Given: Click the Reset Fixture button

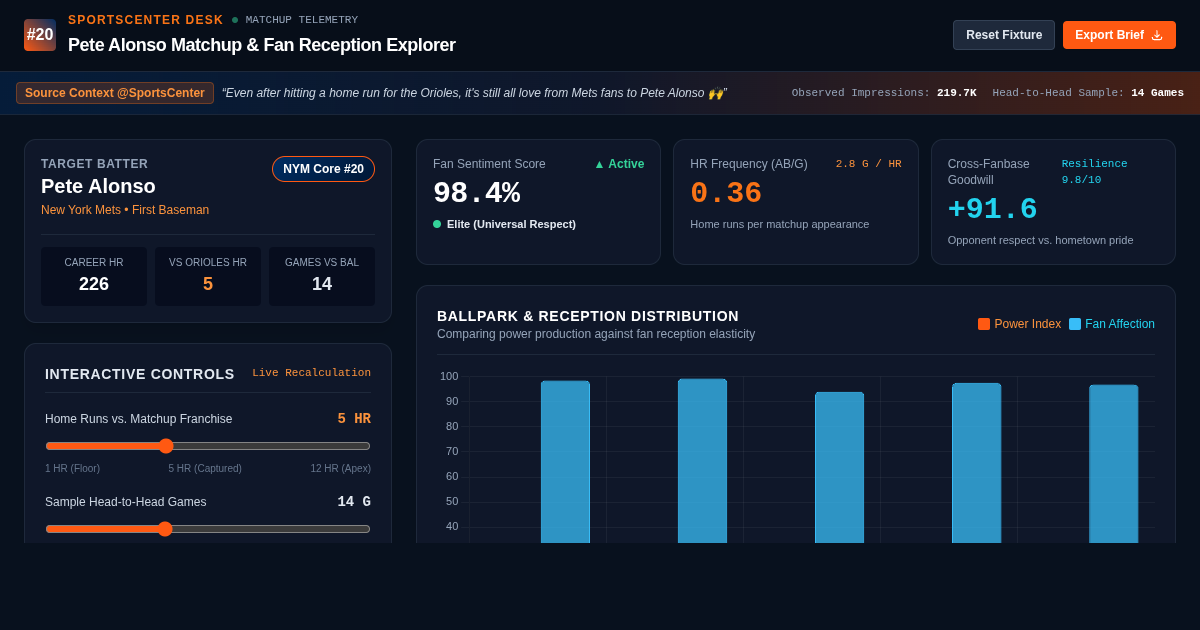Looking at the screenshot, I should tap(1004, 35).
